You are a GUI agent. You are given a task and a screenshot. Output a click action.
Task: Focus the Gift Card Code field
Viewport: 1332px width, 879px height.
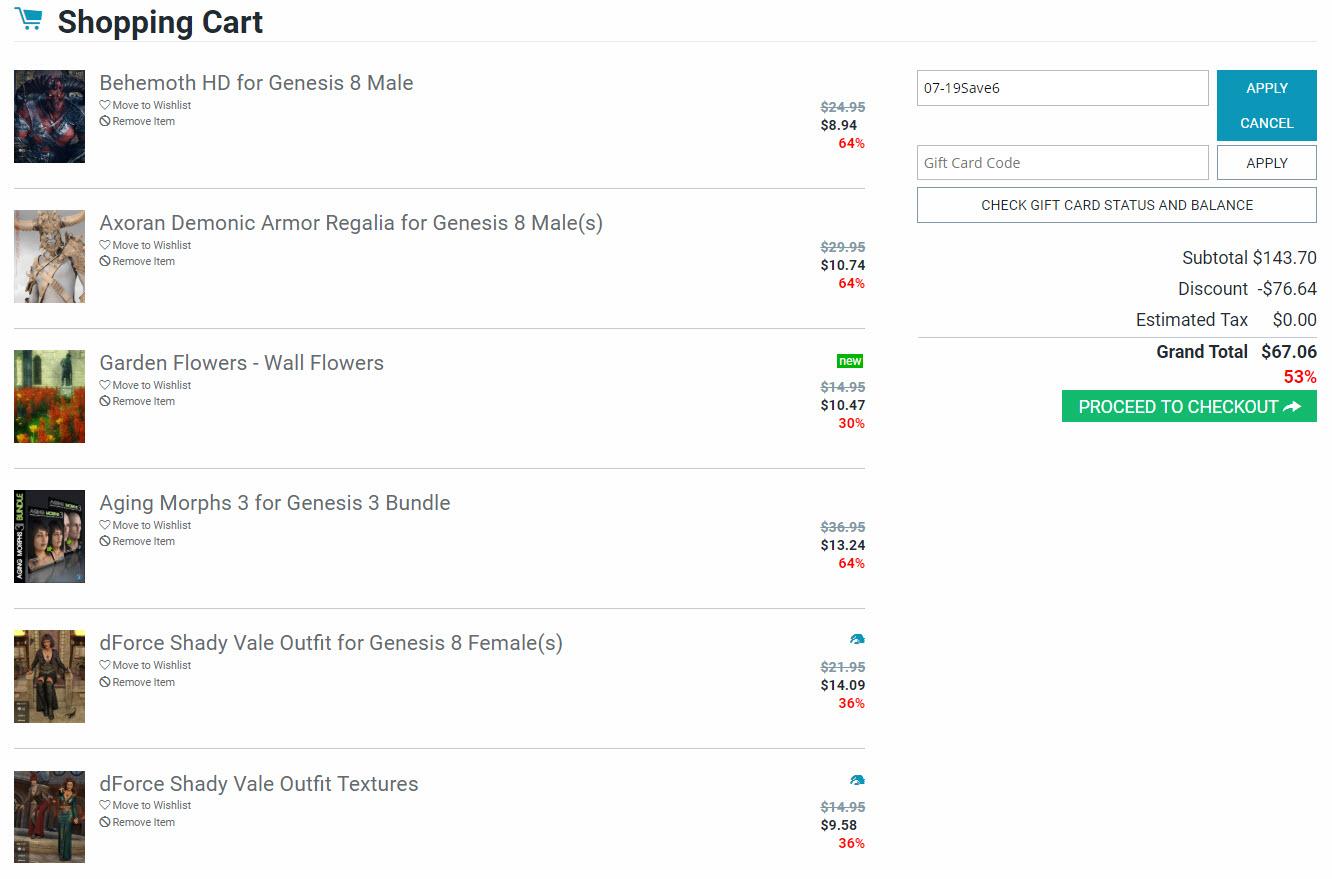tap(1062, 163)
